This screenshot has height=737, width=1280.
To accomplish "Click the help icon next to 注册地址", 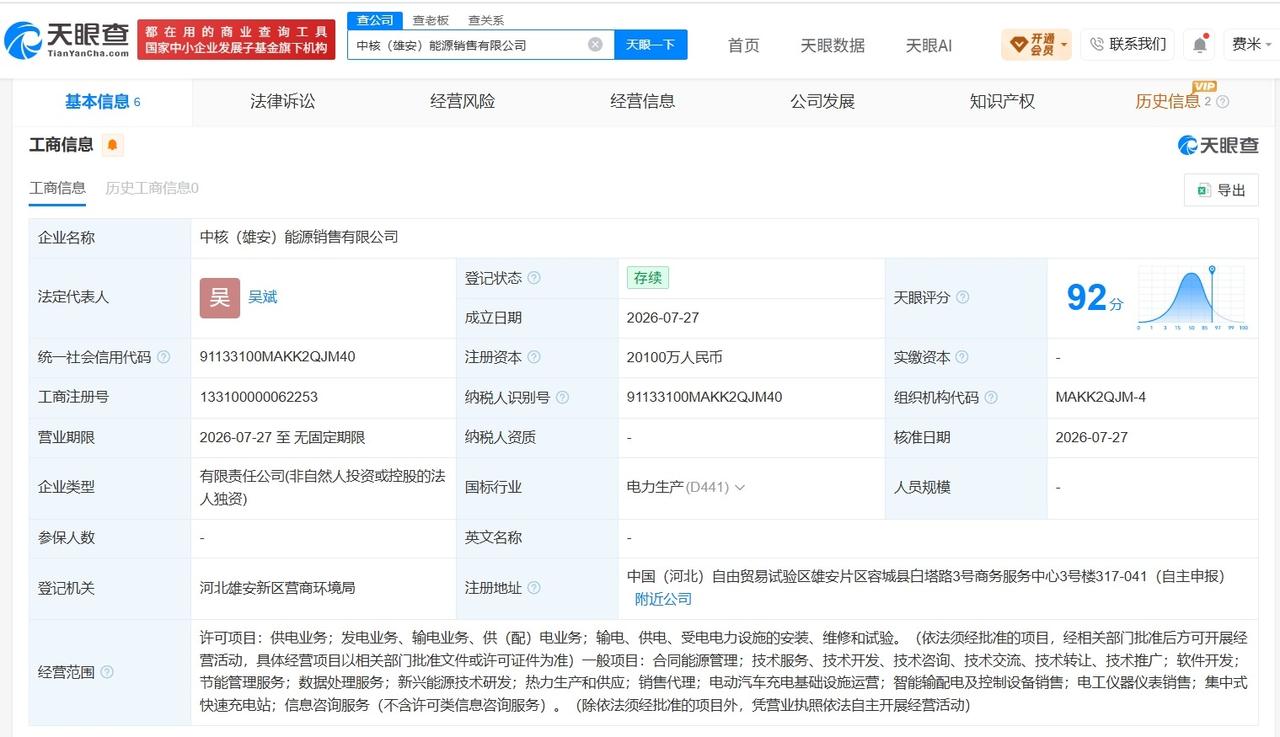I will (534, 588).
